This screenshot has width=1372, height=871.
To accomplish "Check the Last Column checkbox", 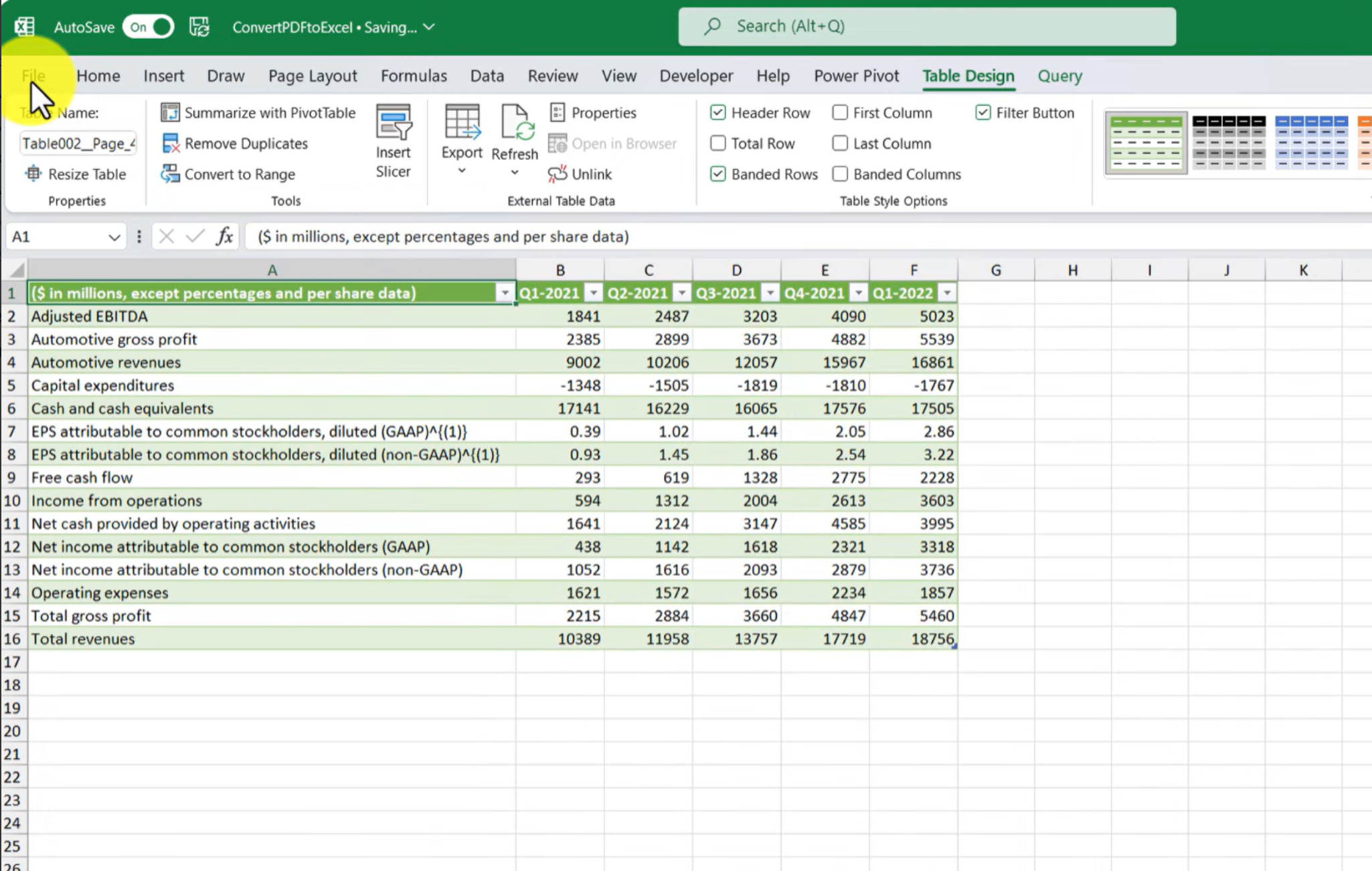I will (x=840, y=143).
